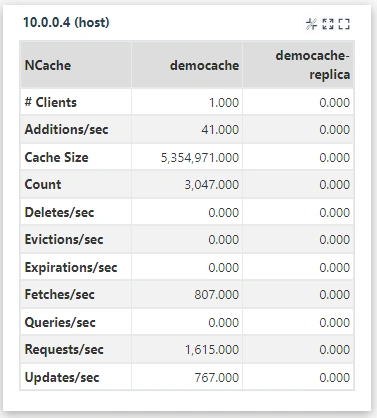377x418 pixels.
Task: Click the disabled collapse icon in panel header
Action: pyautogui.click(x=311, y=24)
